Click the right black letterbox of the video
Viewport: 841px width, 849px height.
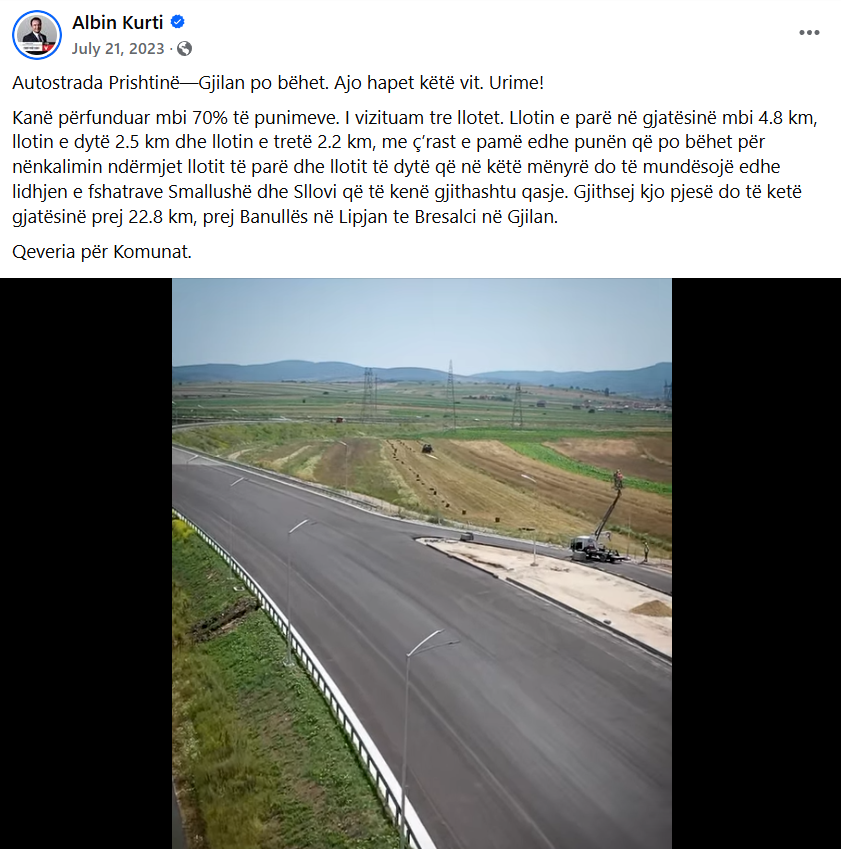click(757, 563)
